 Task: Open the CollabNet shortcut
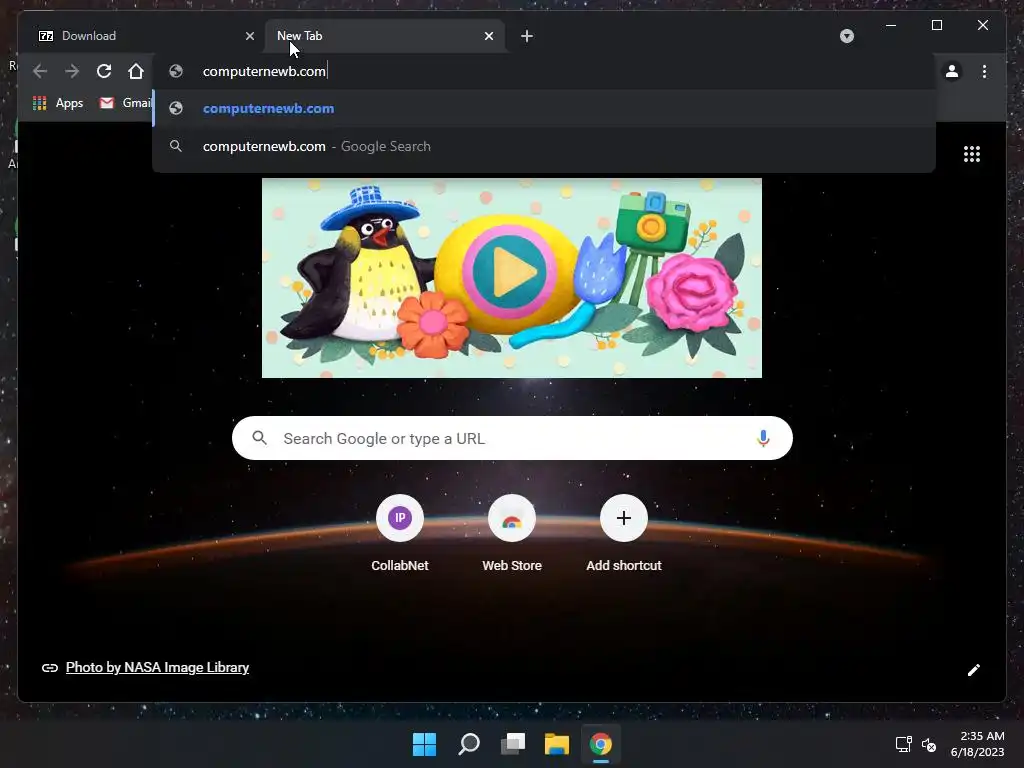400,534
